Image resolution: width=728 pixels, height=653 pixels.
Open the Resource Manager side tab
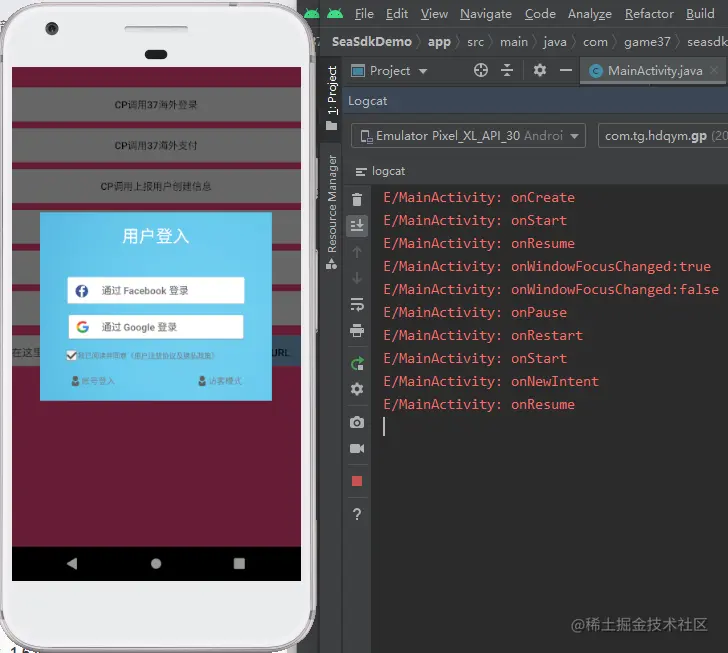tap(332, 212)
